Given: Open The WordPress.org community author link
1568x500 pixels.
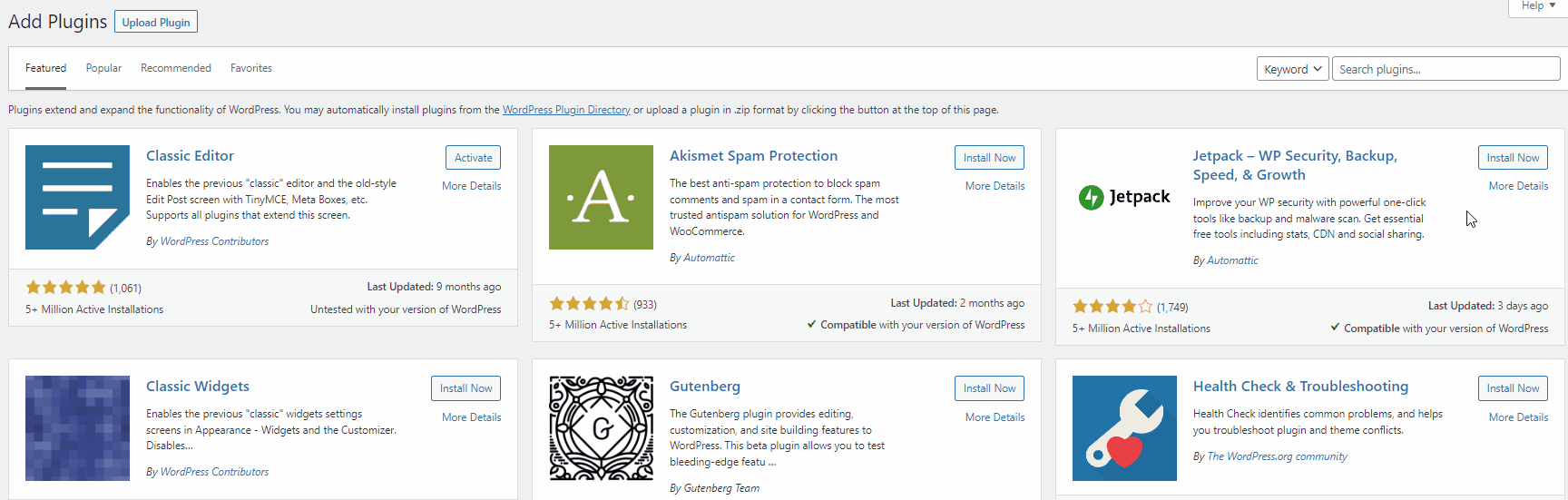Looking at the screenshot, I should click(x=1277, y=456).
